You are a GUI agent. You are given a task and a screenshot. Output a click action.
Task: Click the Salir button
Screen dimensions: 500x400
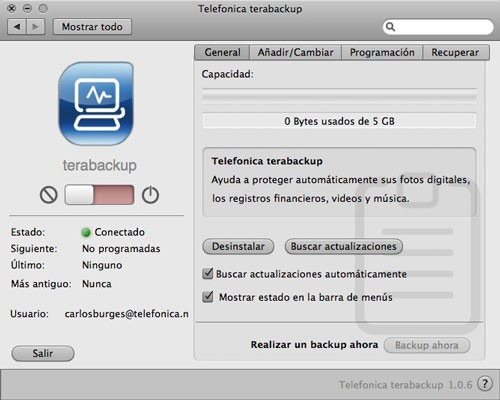click(x=43, y=353)
